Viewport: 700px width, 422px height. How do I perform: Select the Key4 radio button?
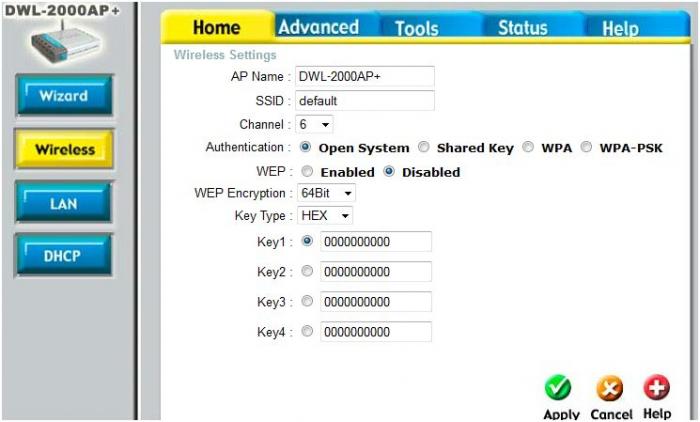[x=307, y=331]
